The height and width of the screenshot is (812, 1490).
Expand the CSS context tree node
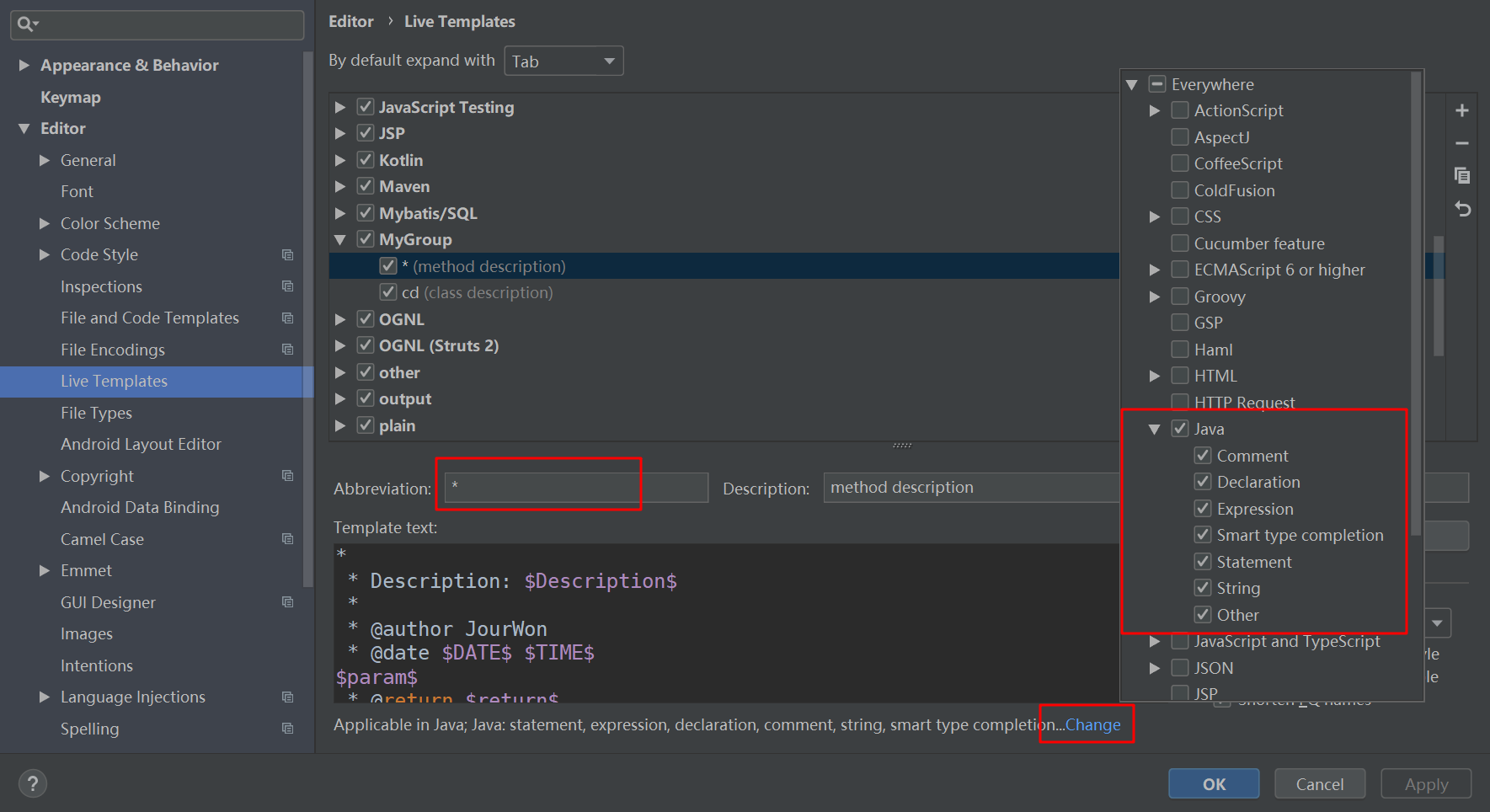pyautogui.click(x=1155, y=216)
